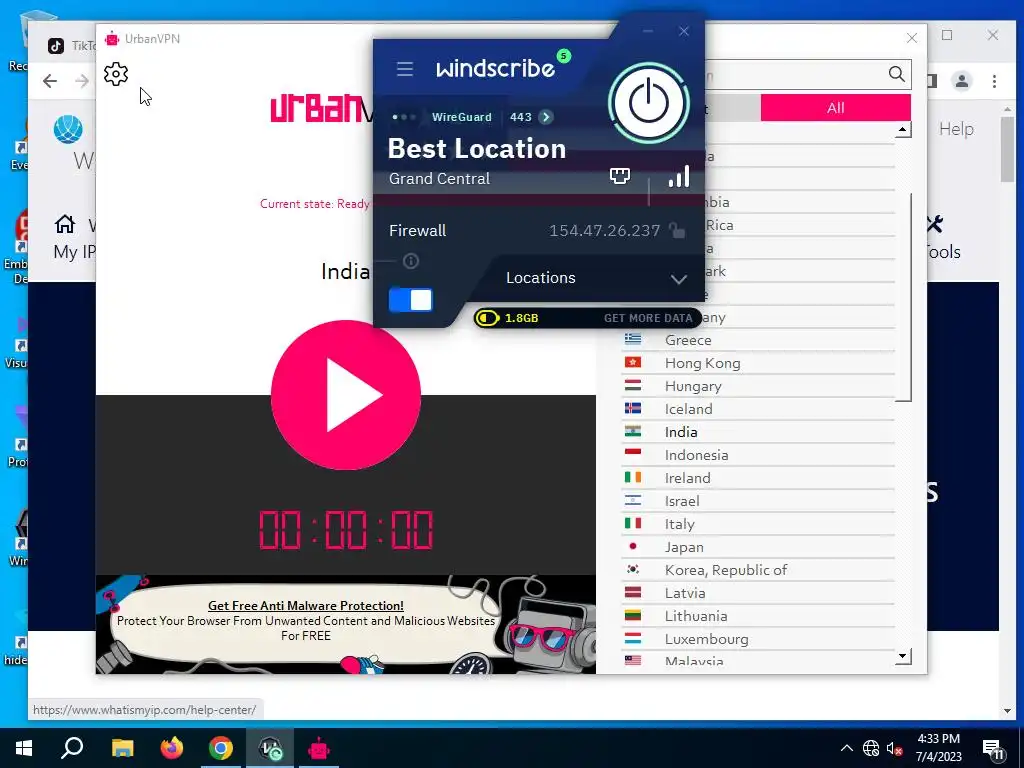Choose Iceland in the location list
Viewport: 1024px width, 768px height.
click(x=758, y=409)
